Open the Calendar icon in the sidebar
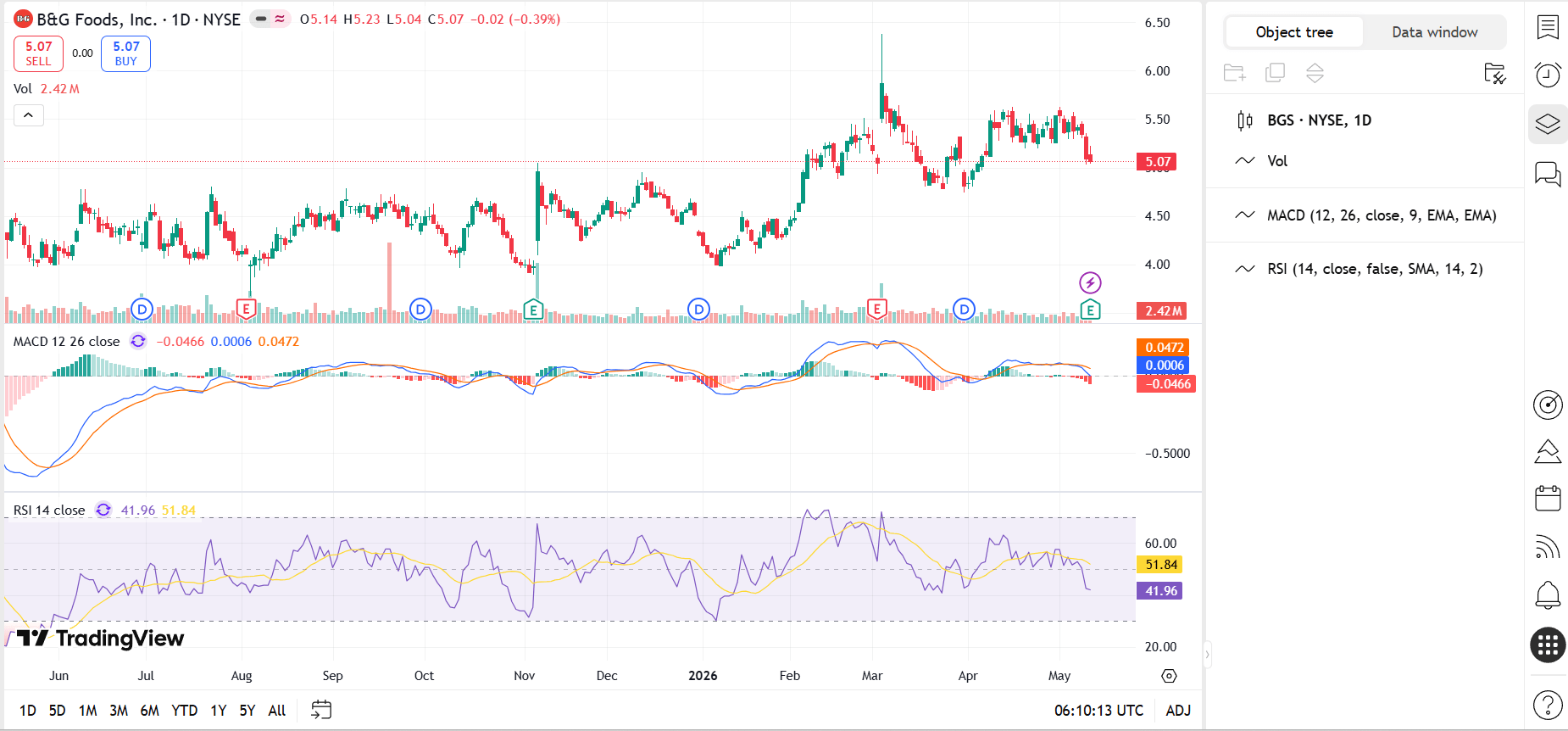This screenshot has height=731, width=1568. pyautogui.click(x=1548, y=498)
